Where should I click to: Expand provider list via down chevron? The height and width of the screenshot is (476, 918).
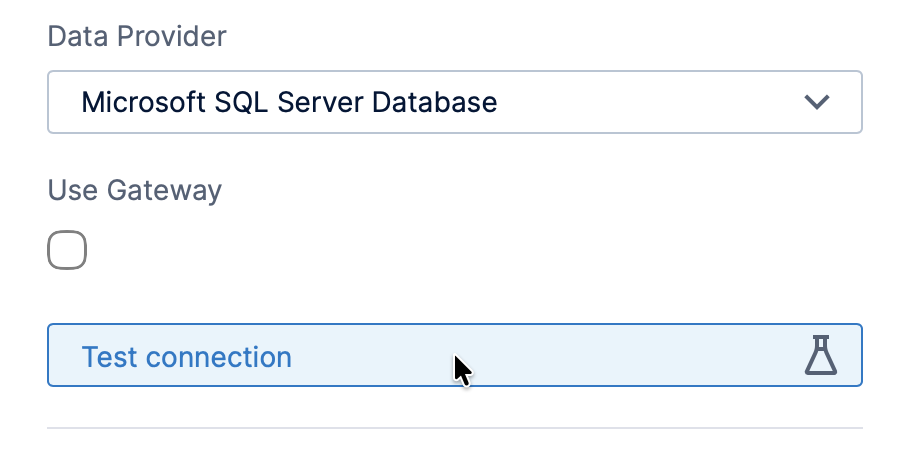(x=817, y=102)
